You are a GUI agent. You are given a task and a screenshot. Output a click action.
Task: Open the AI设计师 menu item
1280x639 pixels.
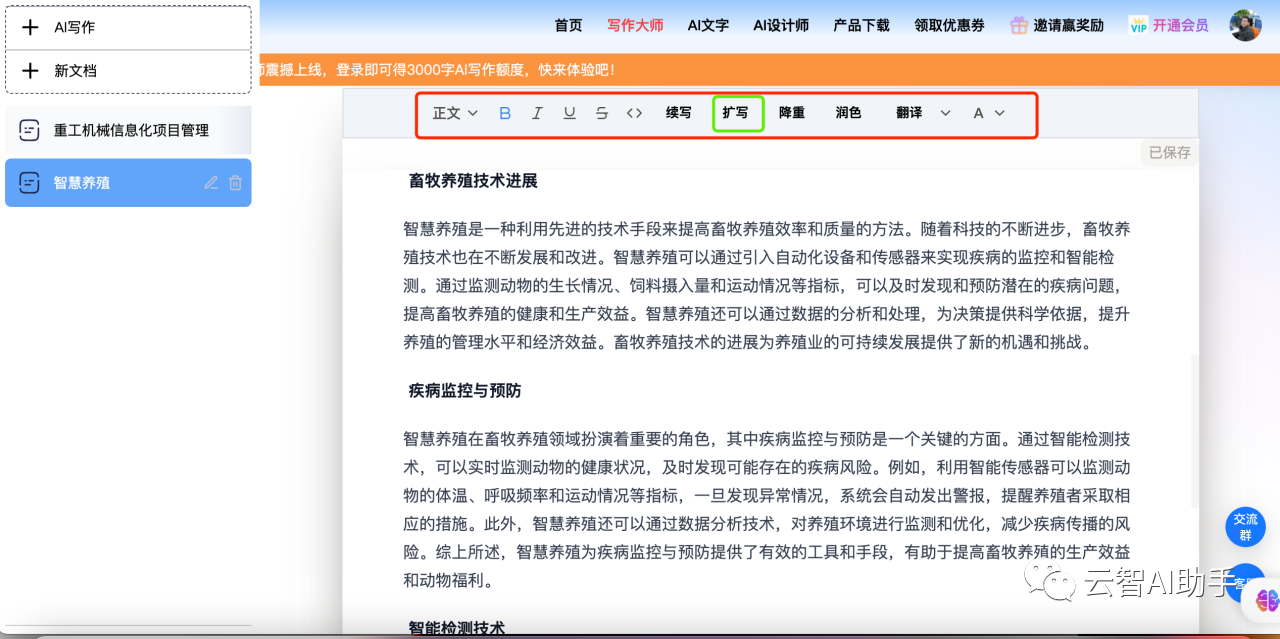pyautogui.click(x=781, y=25)
